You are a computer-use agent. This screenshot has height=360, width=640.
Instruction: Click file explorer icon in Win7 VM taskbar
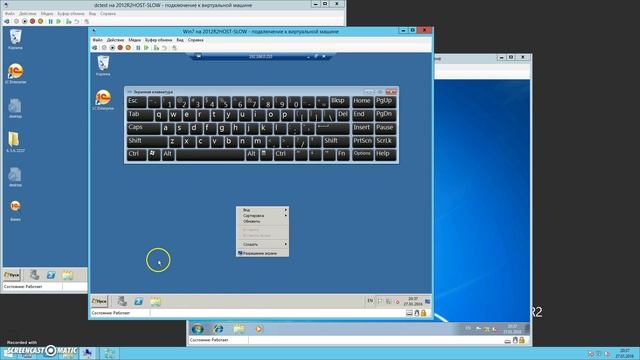156,301
